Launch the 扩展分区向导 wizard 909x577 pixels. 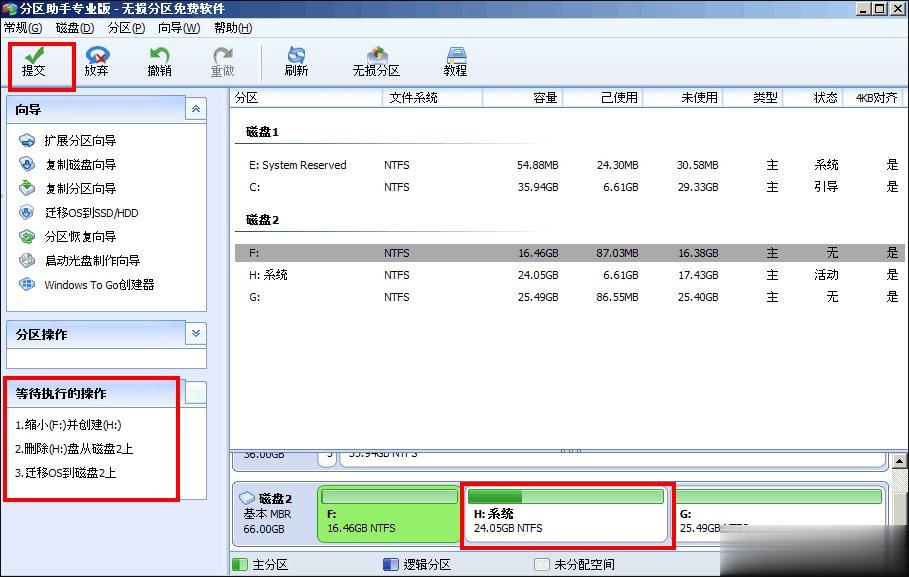coord(80,141)
